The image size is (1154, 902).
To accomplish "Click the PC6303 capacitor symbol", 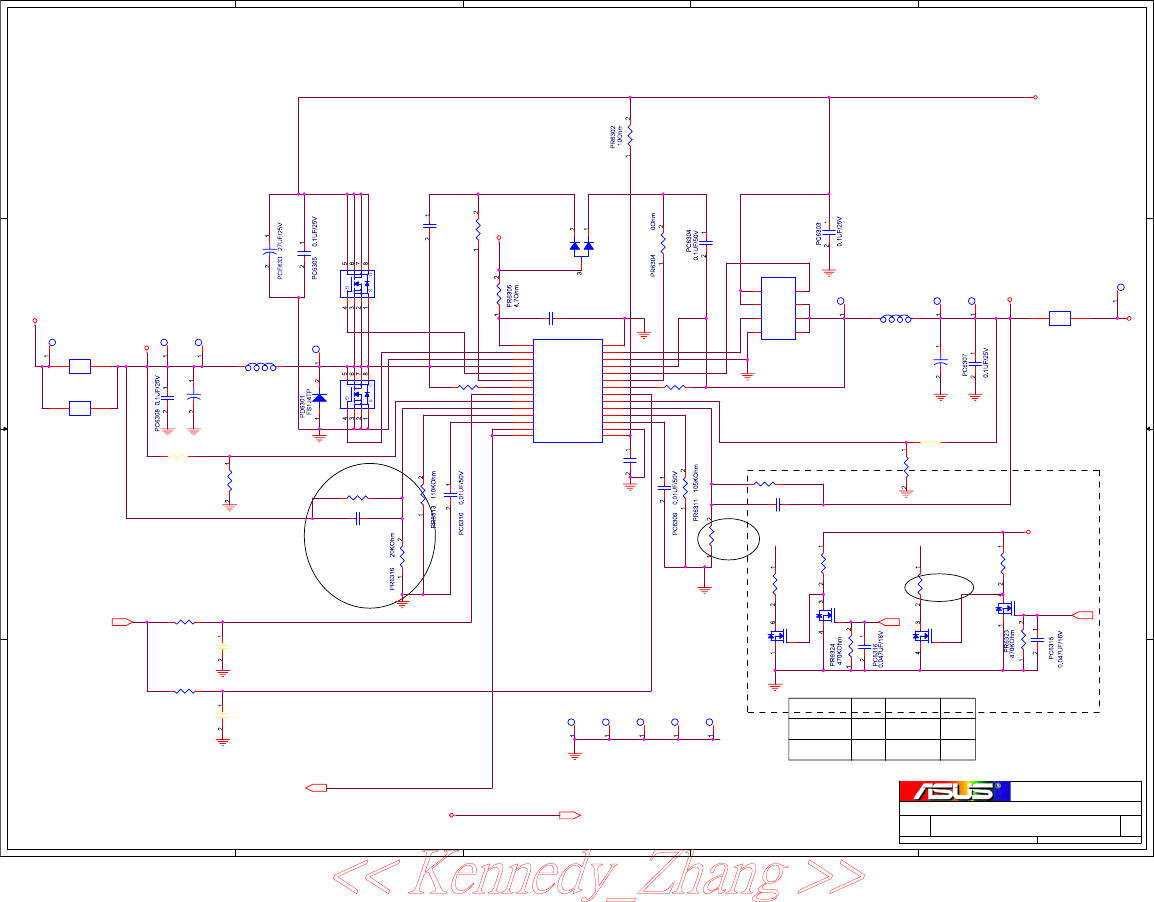I will pyautogui.click(x=829, y=232).
